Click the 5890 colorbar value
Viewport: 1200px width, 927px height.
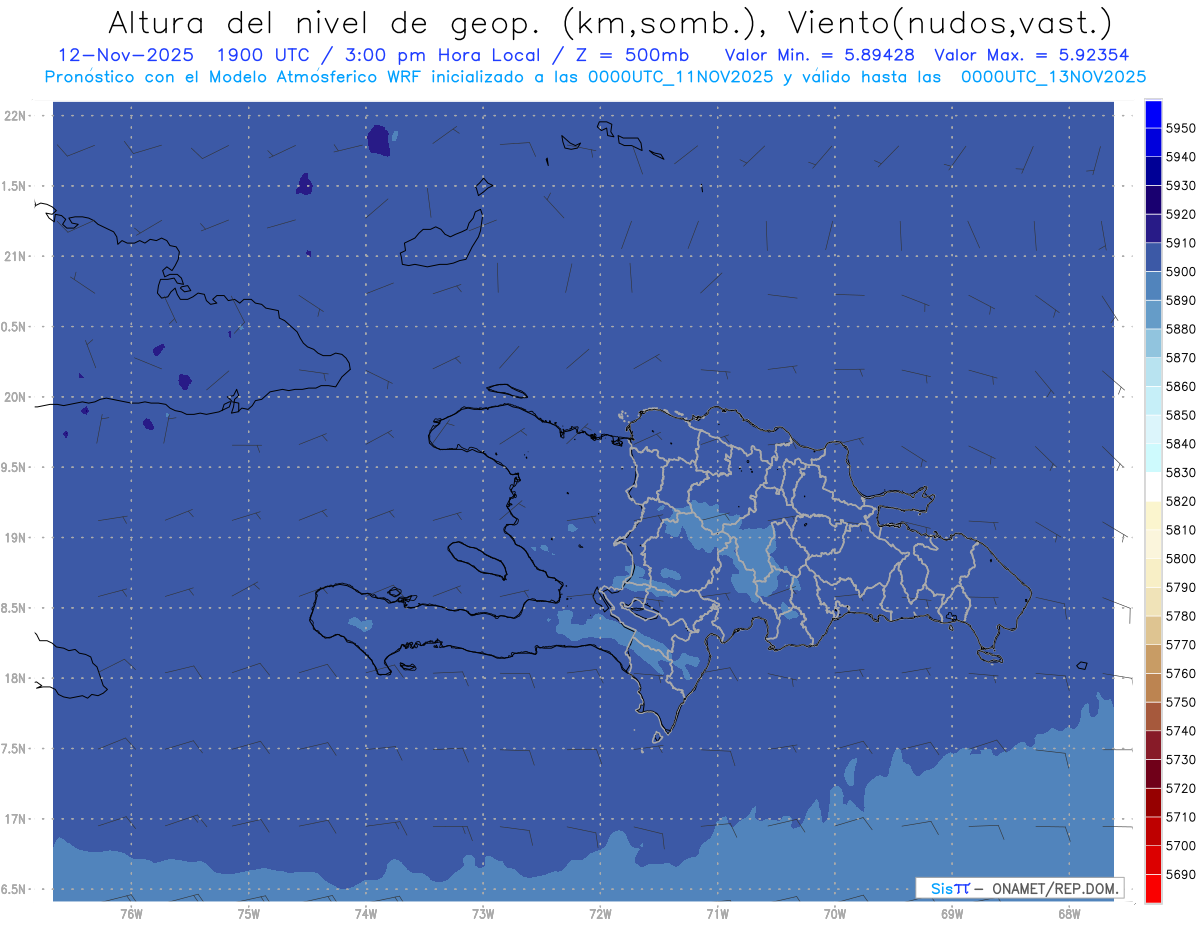point(1181,300)
